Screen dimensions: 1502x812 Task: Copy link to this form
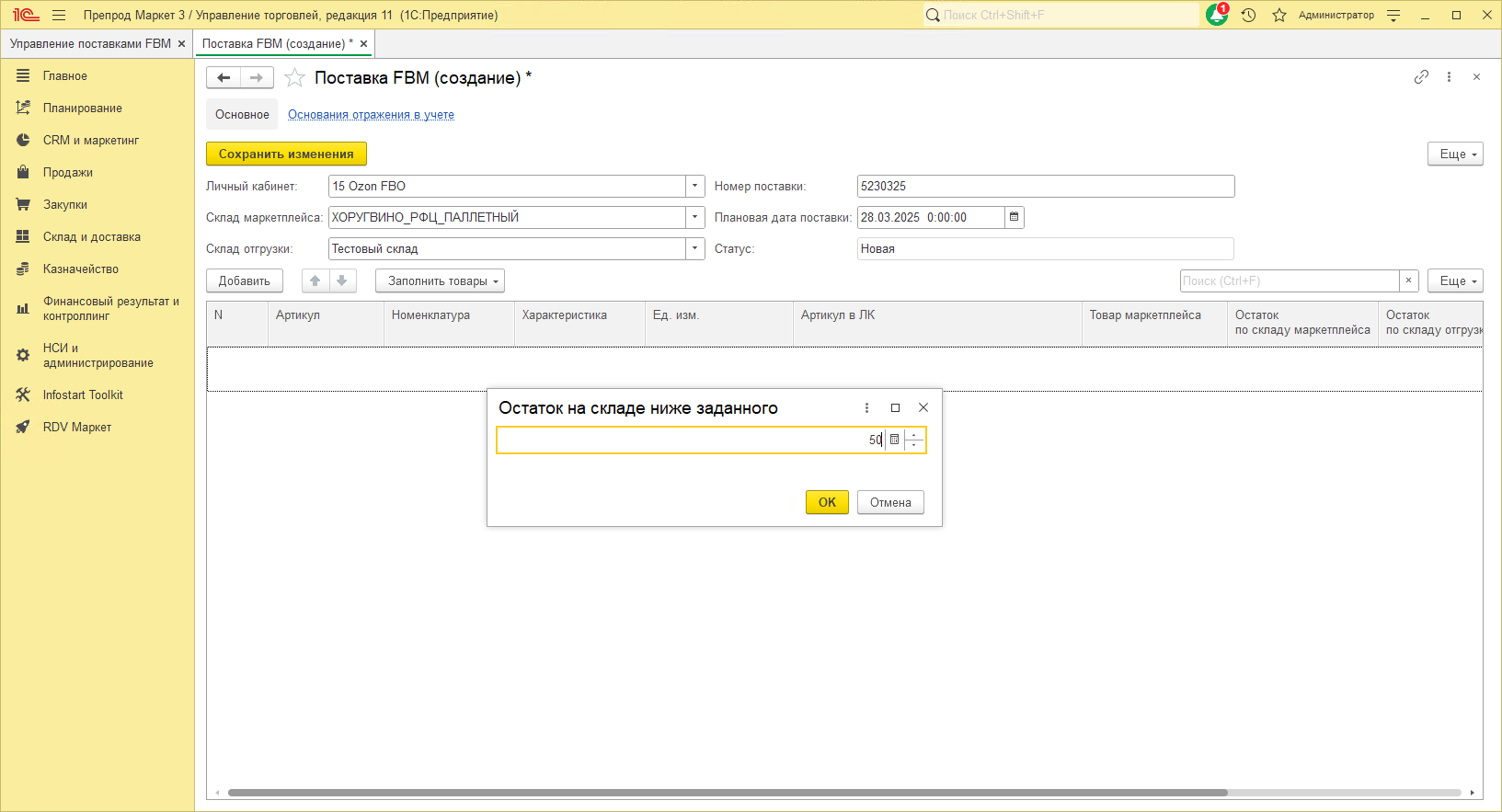point(1421,77)
